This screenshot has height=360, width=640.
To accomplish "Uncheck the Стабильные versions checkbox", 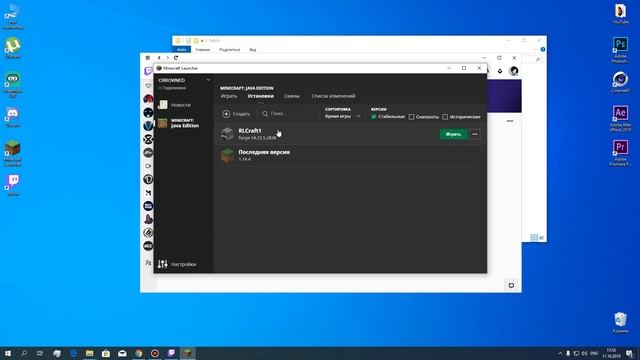I will click(374, 117).
